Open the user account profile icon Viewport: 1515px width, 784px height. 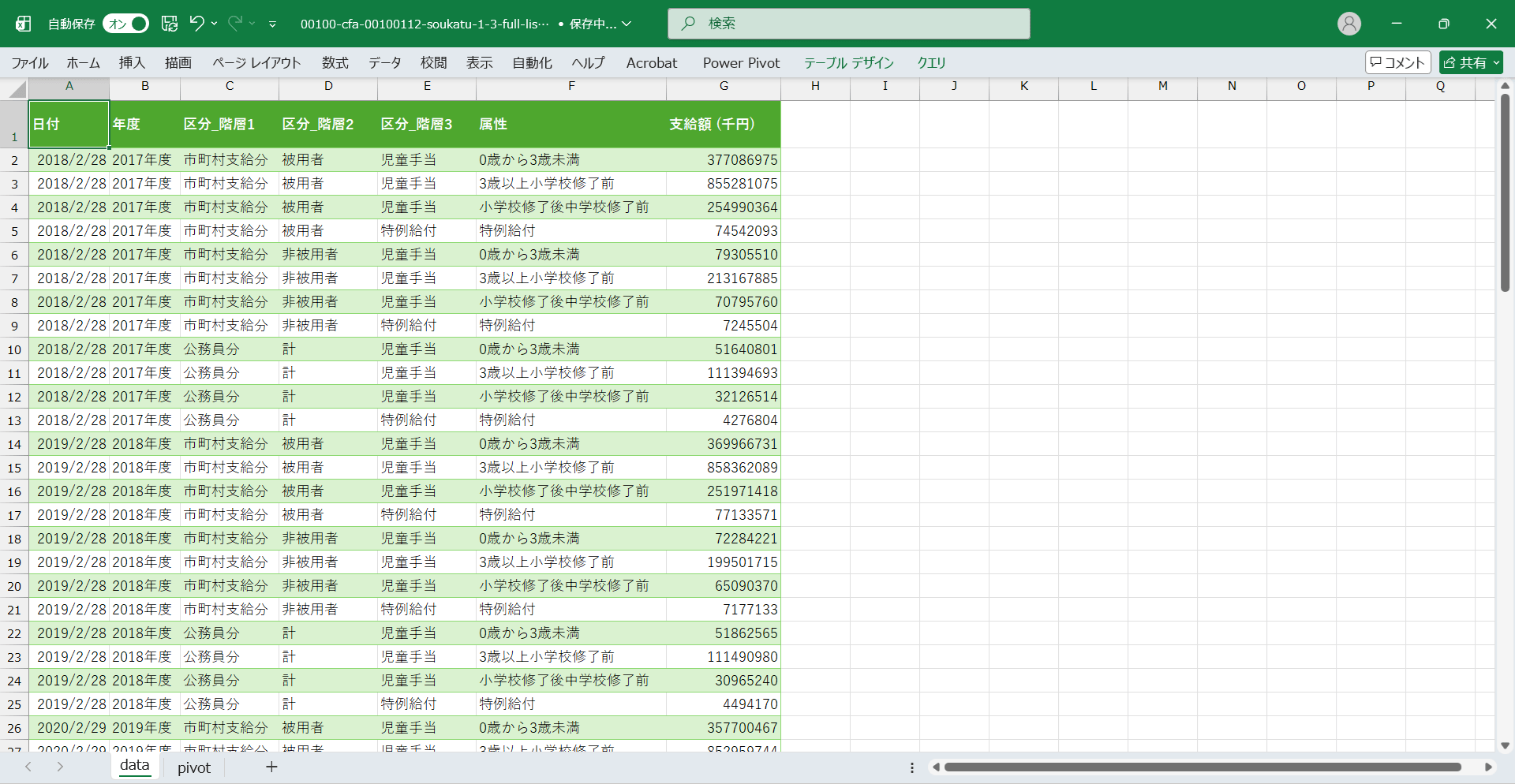[1349, 24]
